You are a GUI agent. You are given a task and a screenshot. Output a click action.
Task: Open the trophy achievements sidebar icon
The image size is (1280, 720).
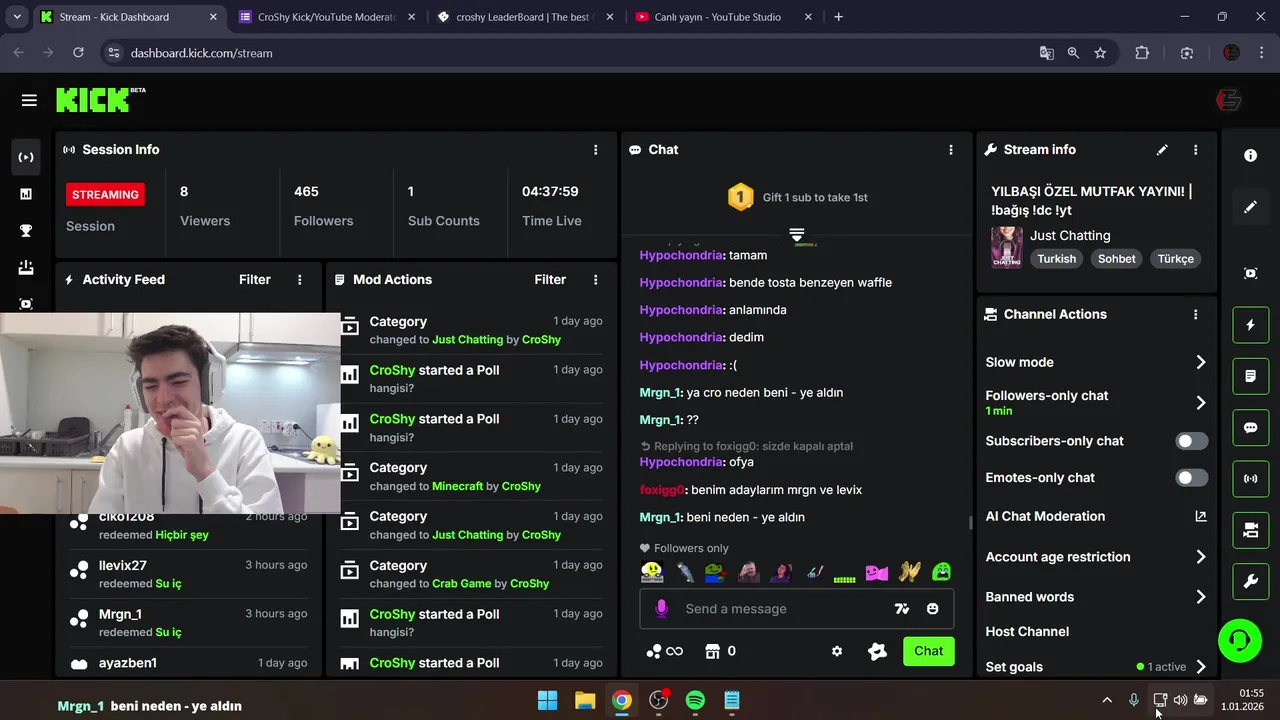[26, 231]
